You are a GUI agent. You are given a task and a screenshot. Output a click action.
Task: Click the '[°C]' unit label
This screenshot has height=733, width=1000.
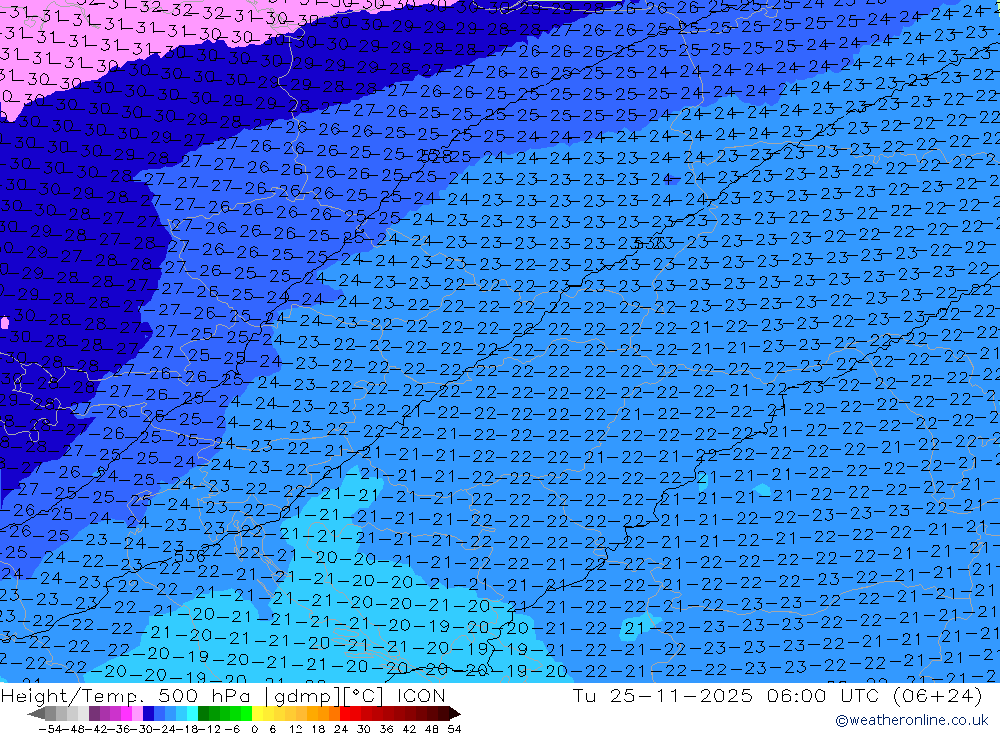[363, 696]
